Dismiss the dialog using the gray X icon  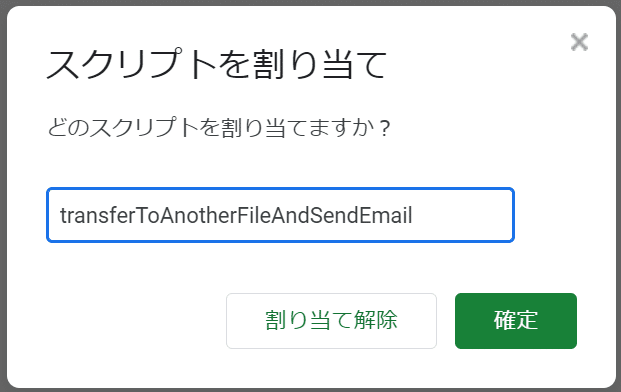[579, 42]
